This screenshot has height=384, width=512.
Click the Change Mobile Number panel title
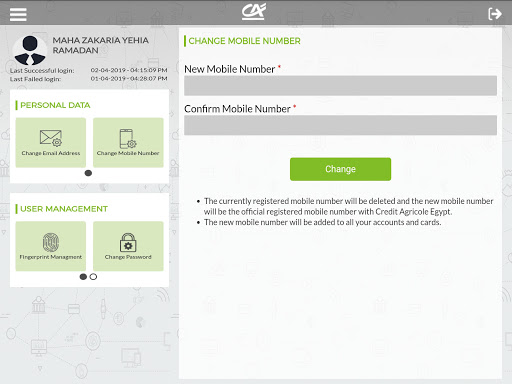tap(245, 41)
